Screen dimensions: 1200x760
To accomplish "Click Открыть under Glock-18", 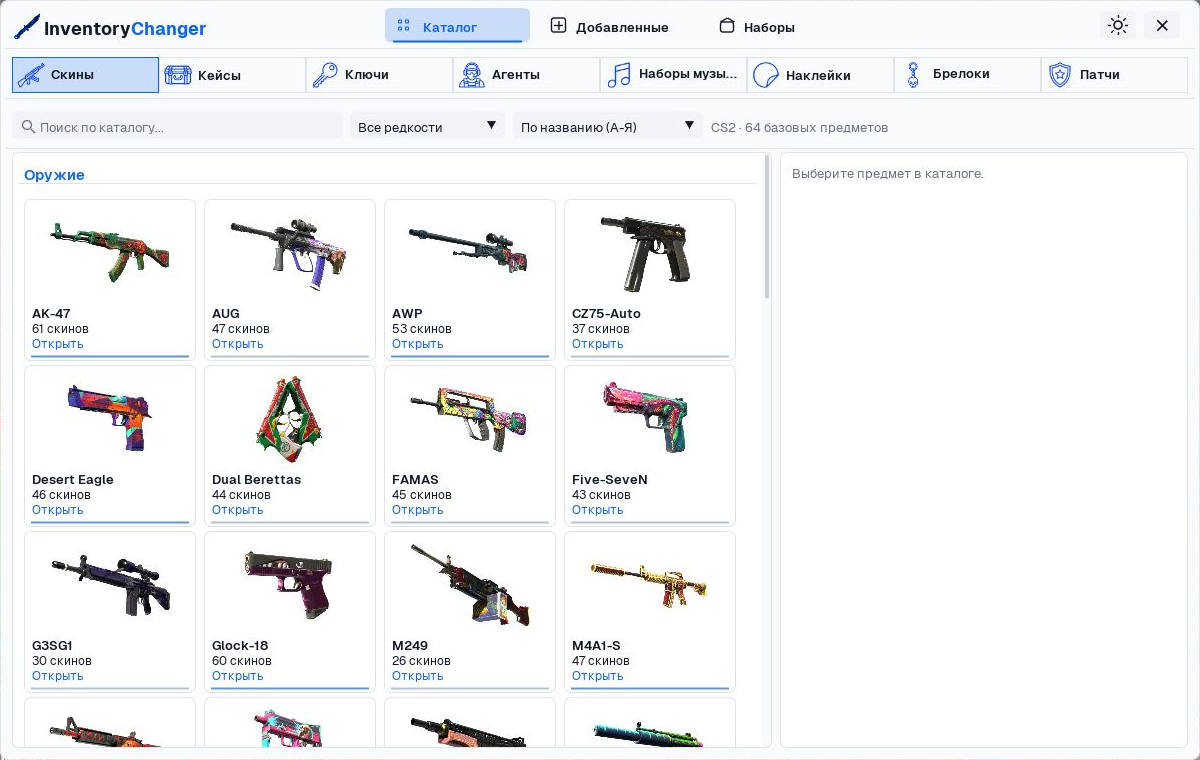I will (237, 676).
